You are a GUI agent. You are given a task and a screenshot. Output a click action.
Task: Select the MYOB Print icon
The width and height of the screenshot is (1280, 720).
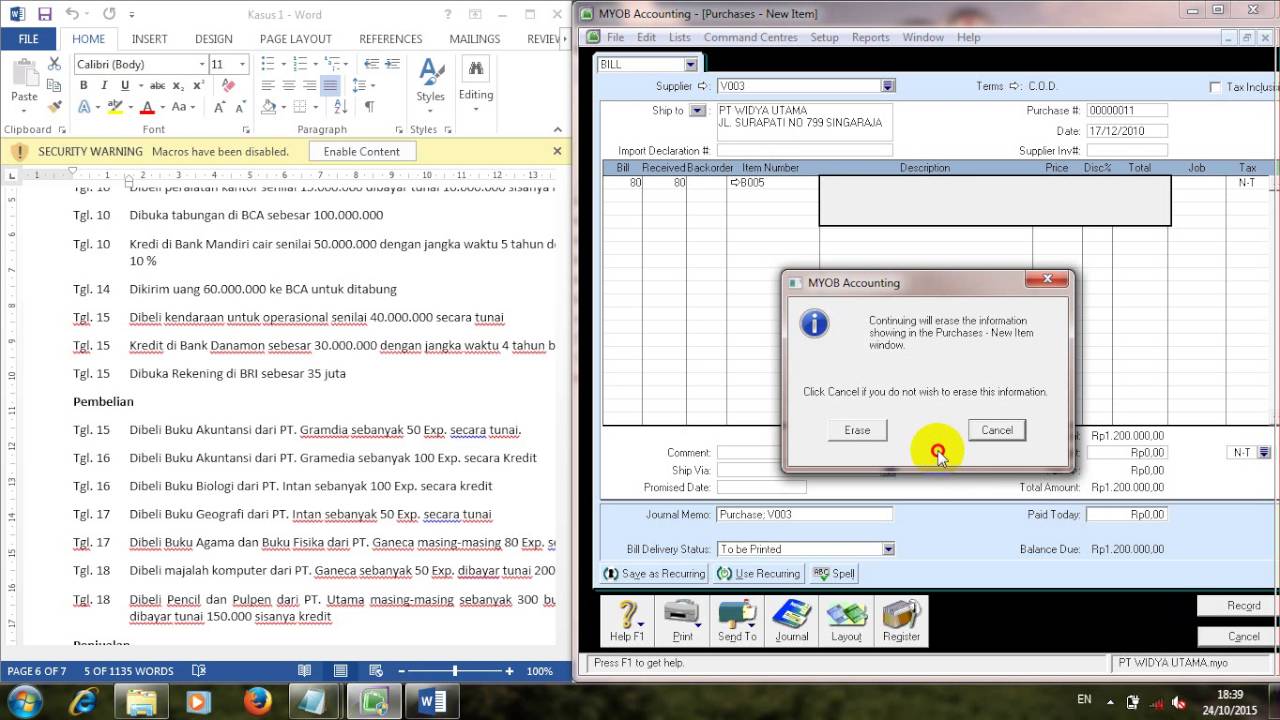coord(683,620)
